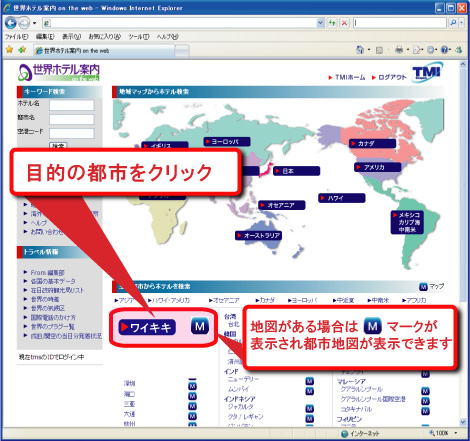Click the Feeds icon in command bar
The height and width of the screenshot is (441, 470).
(379, 50)
